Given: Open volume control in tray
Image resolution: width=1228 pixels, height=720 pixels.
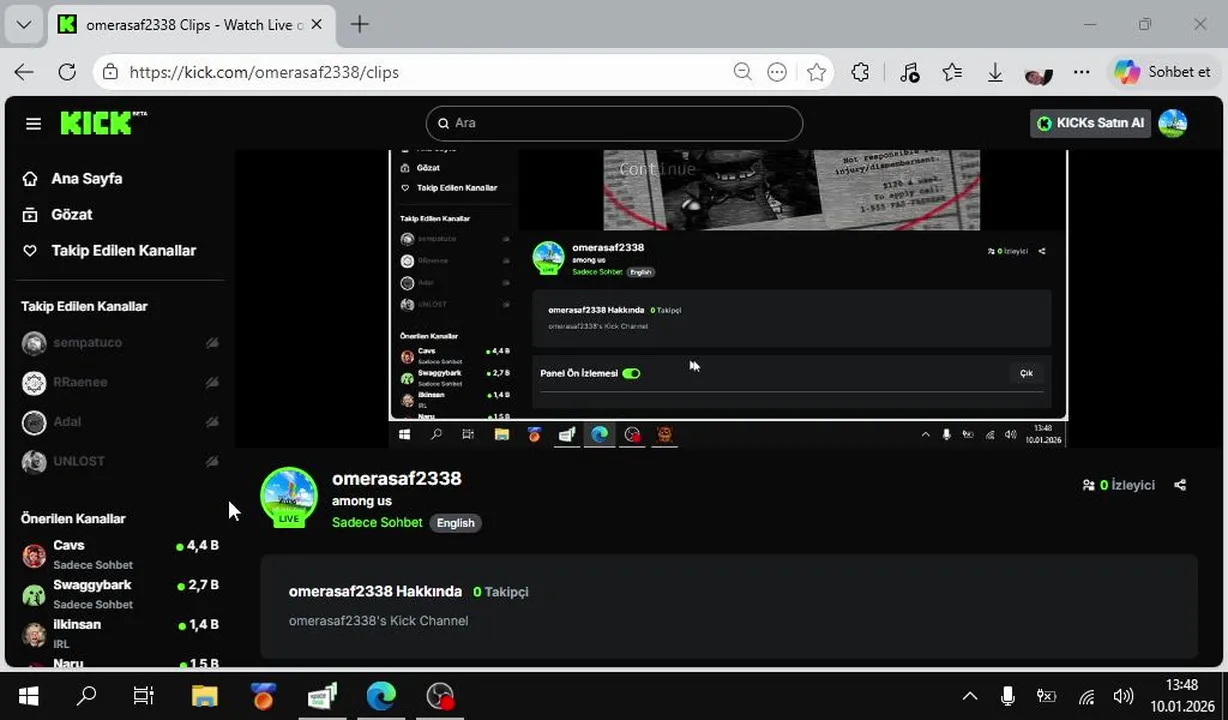Looking at the screenshot, I should point(1124,696).
